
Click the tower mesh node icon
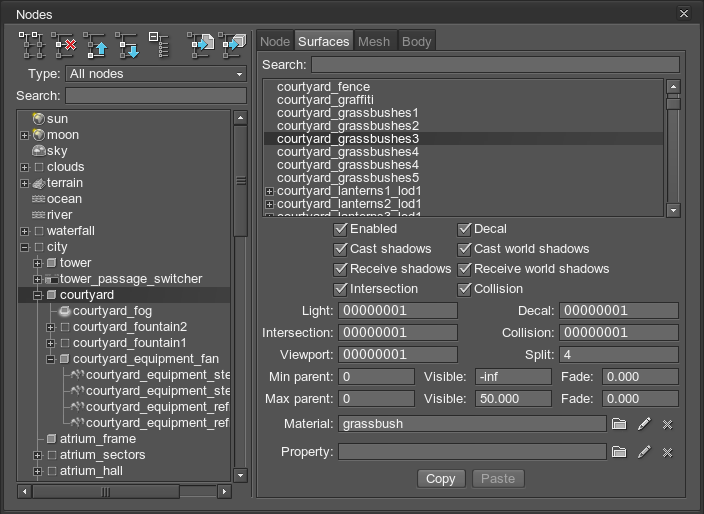52,263
